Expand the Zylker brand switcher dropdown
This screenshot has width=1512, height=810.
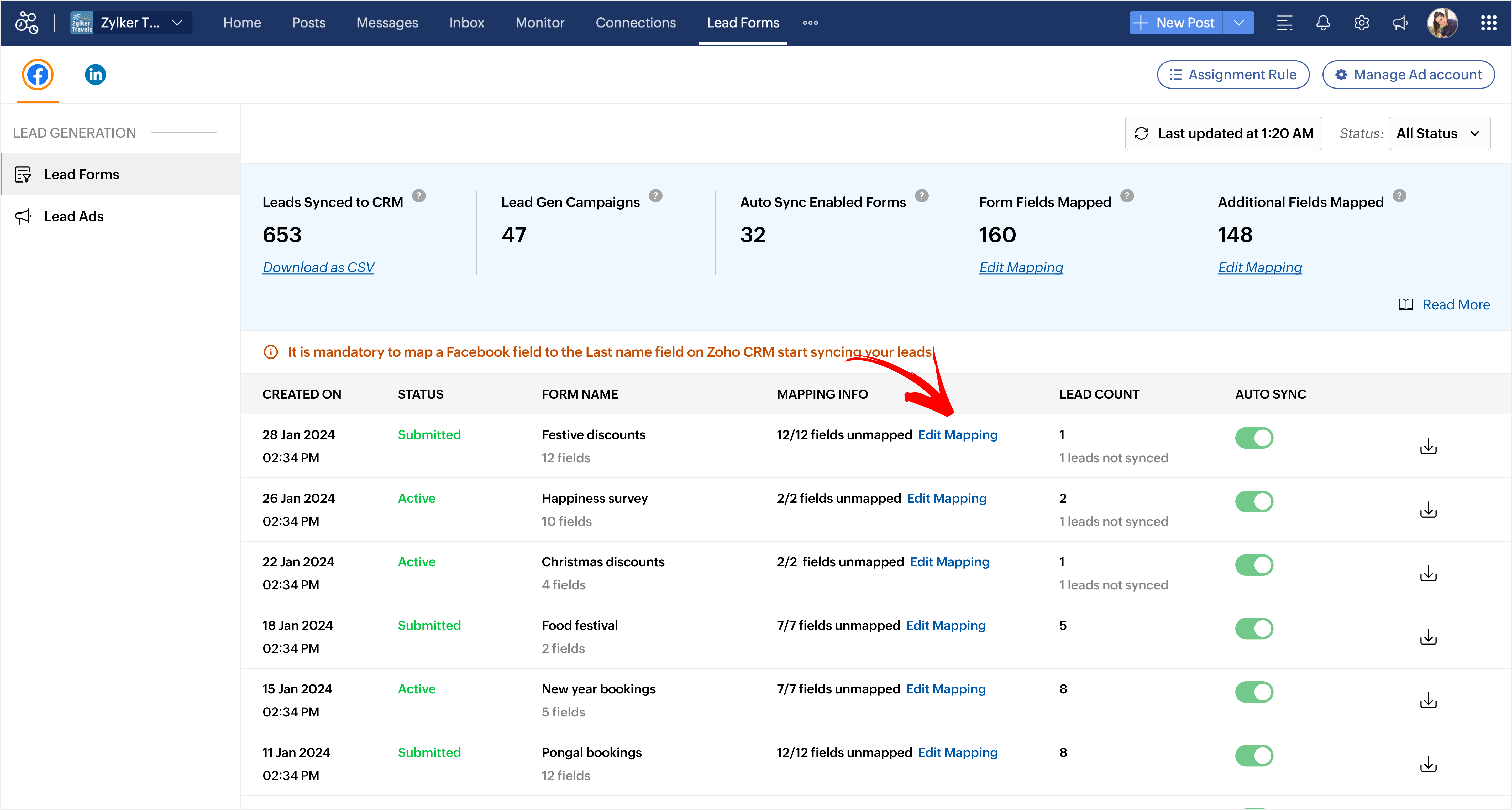click(x=177, y=23)
